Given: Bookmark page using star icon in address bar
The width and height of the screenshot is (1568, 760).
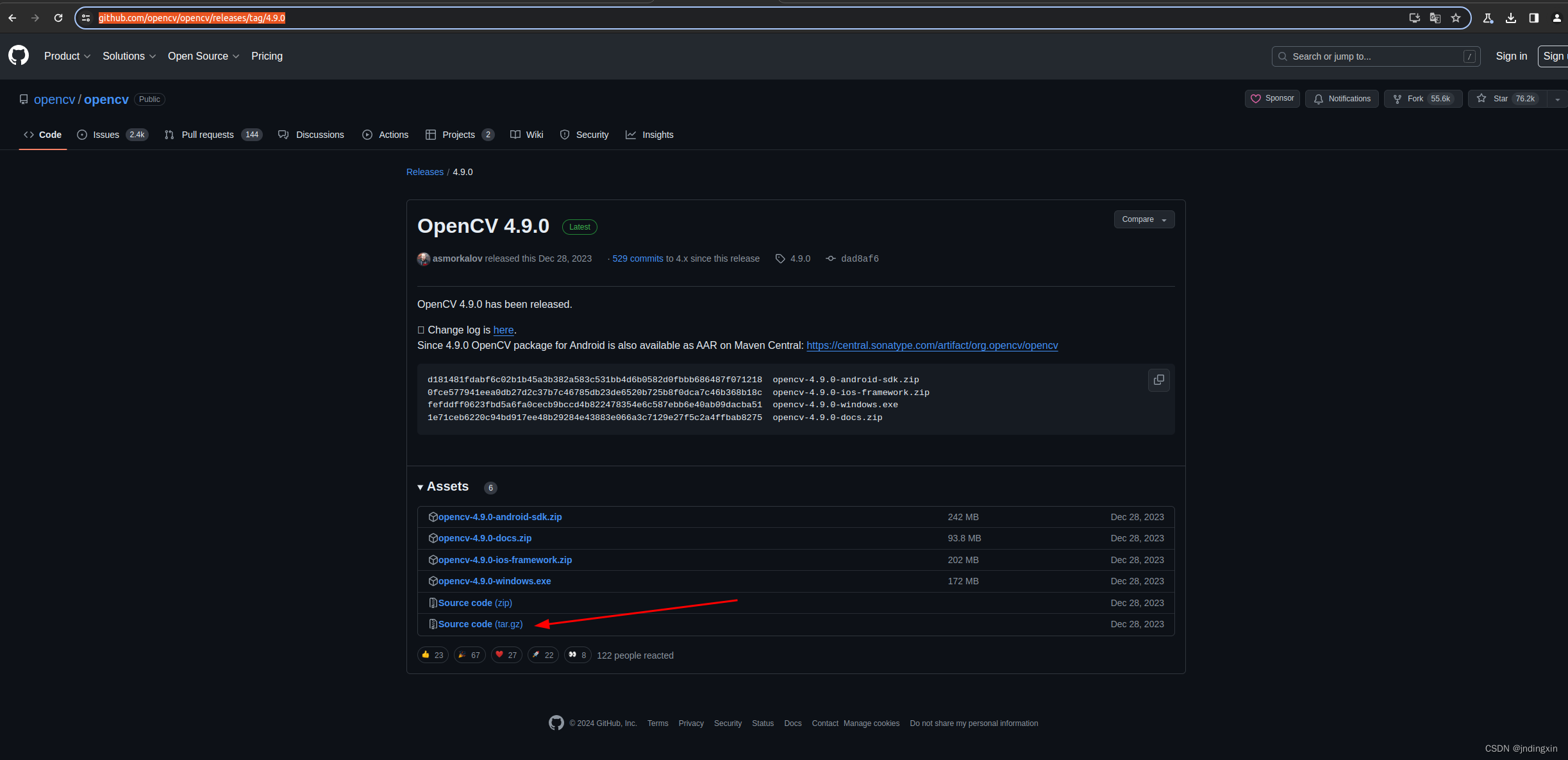Looking at the screenshot, I should (1456, 18).
